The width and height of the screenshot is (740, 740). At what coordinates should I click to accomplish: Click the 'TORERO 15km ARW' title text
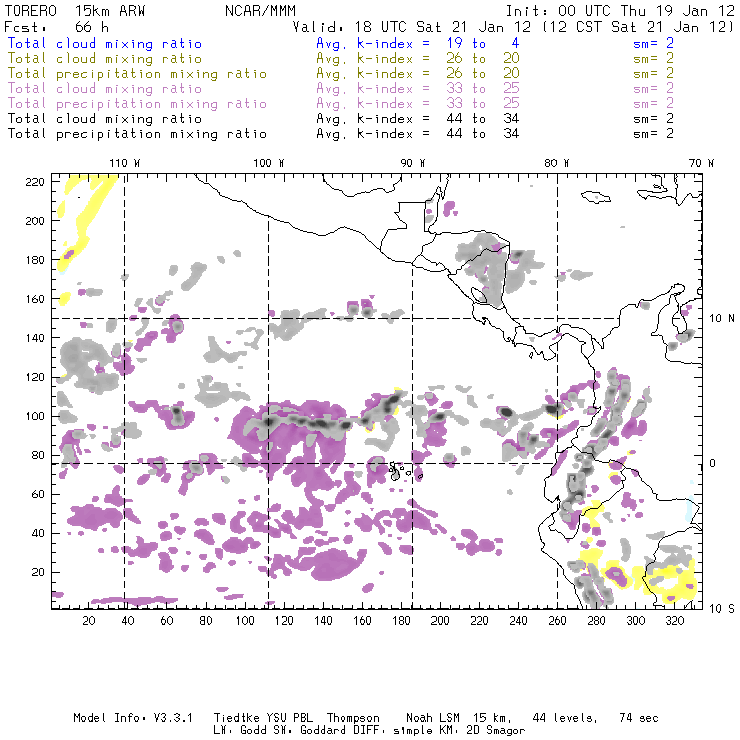coord(75,11)
